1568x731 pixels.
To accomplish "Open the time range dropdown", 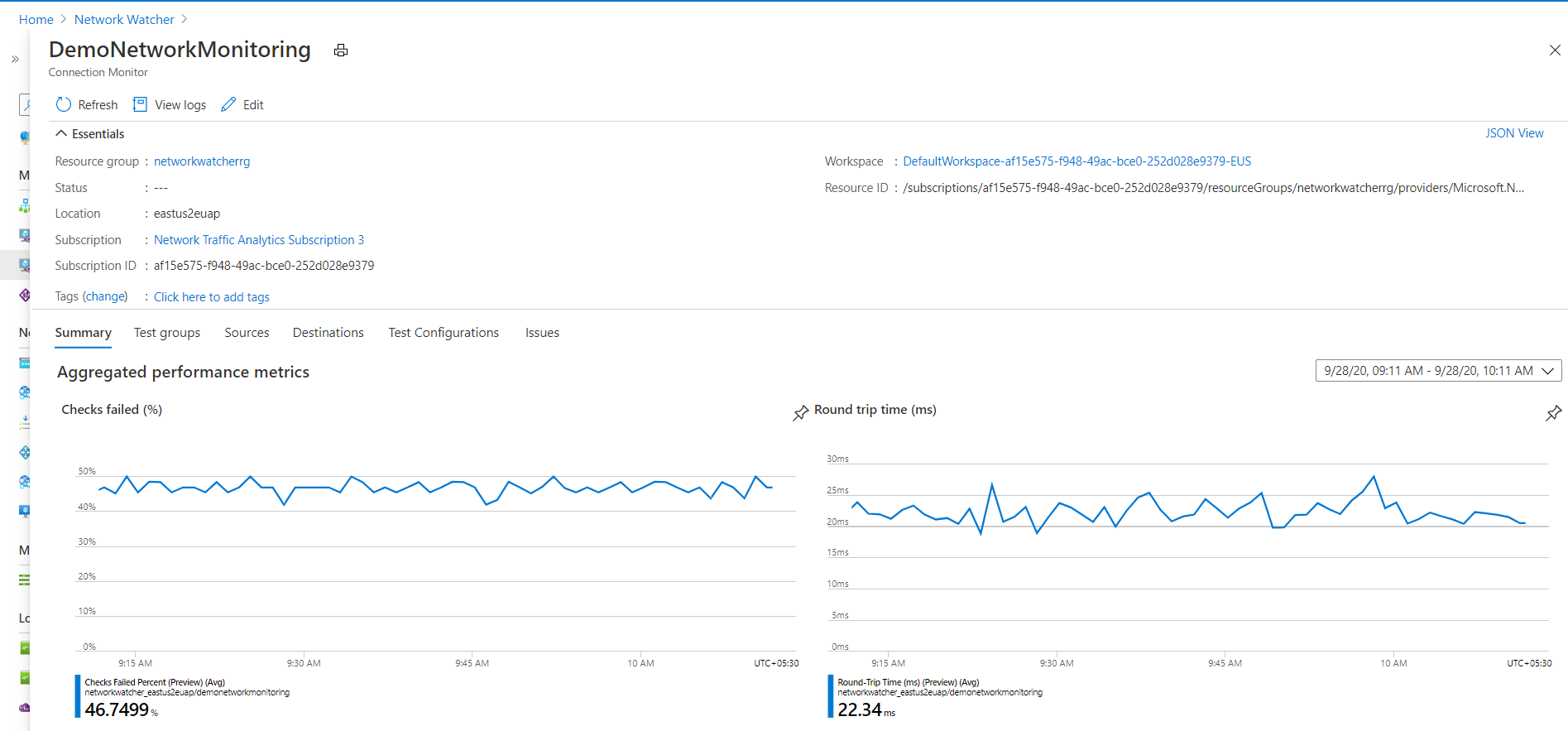I will [1438, 371].
